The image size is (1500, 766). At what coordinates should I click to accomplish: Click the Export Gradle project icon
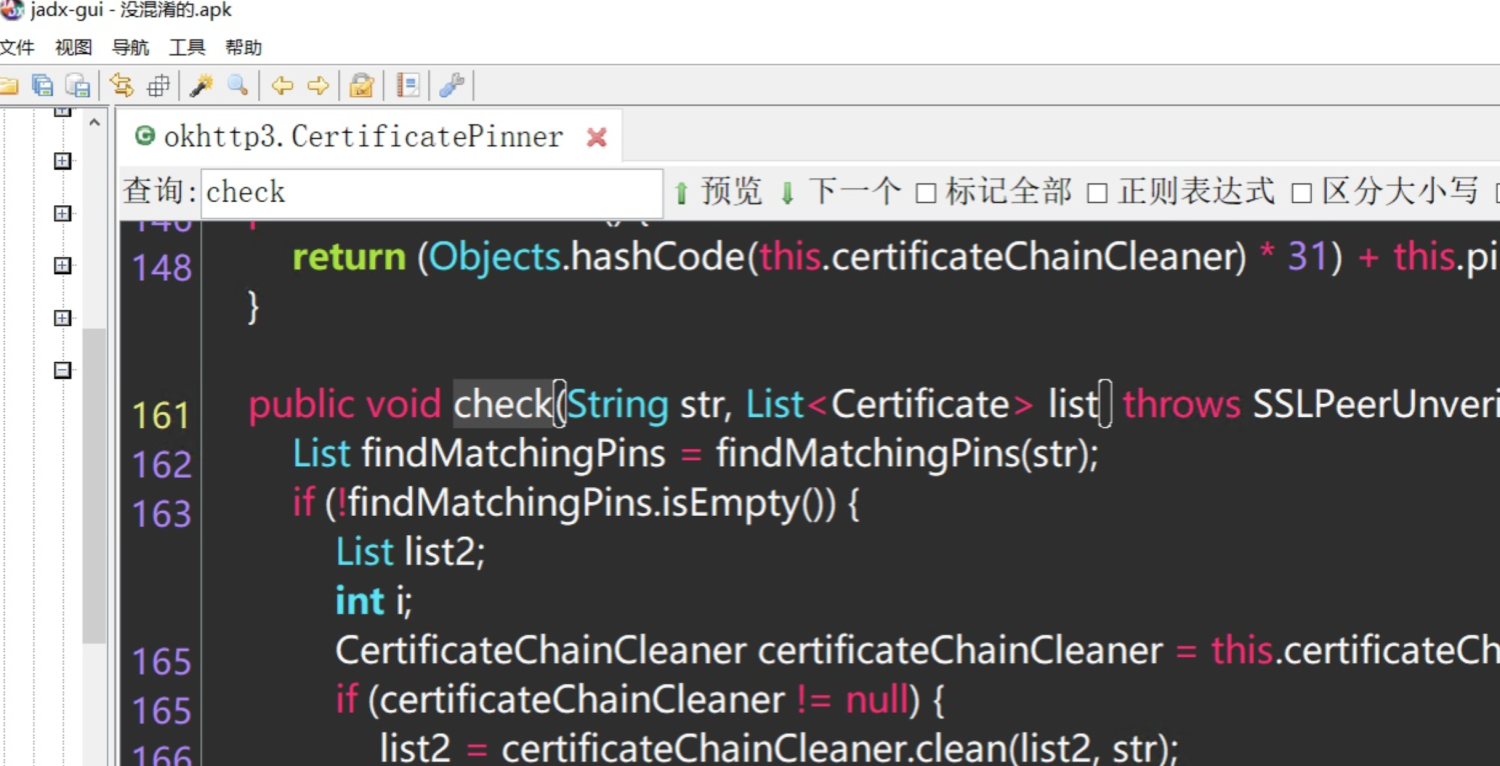tap(78, 86)
